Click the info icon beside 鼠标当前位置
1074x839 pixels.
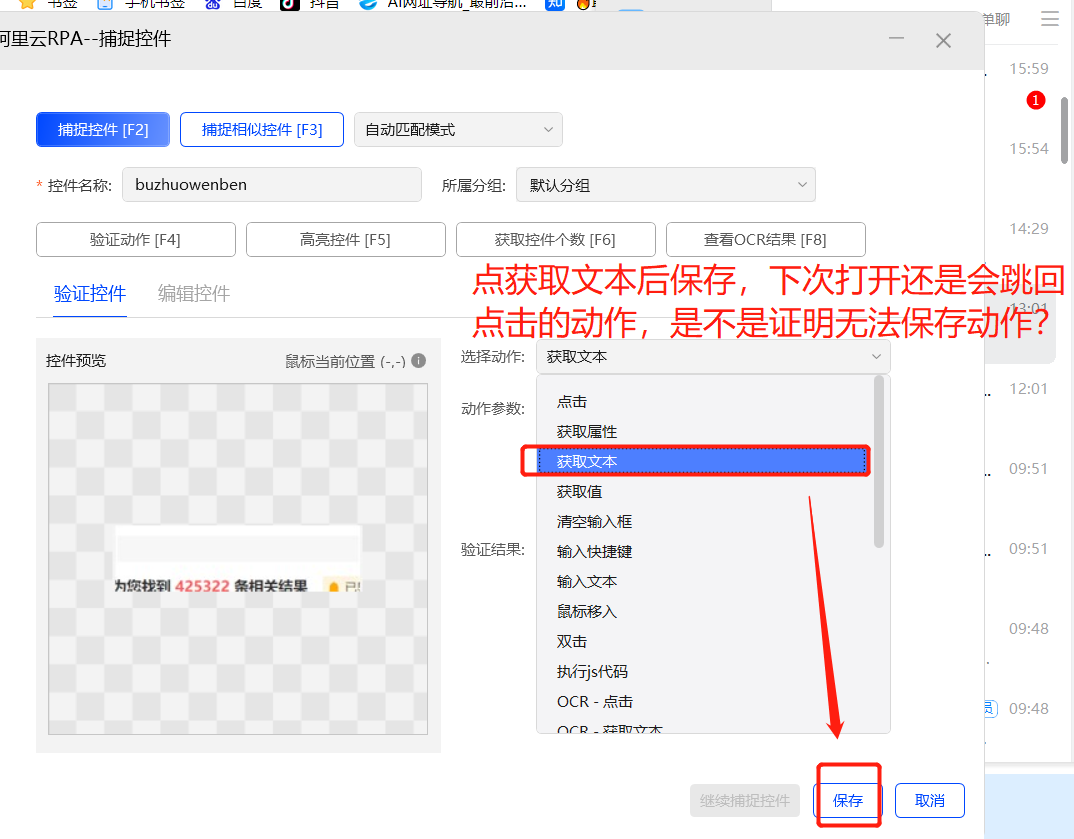(419, 360)
